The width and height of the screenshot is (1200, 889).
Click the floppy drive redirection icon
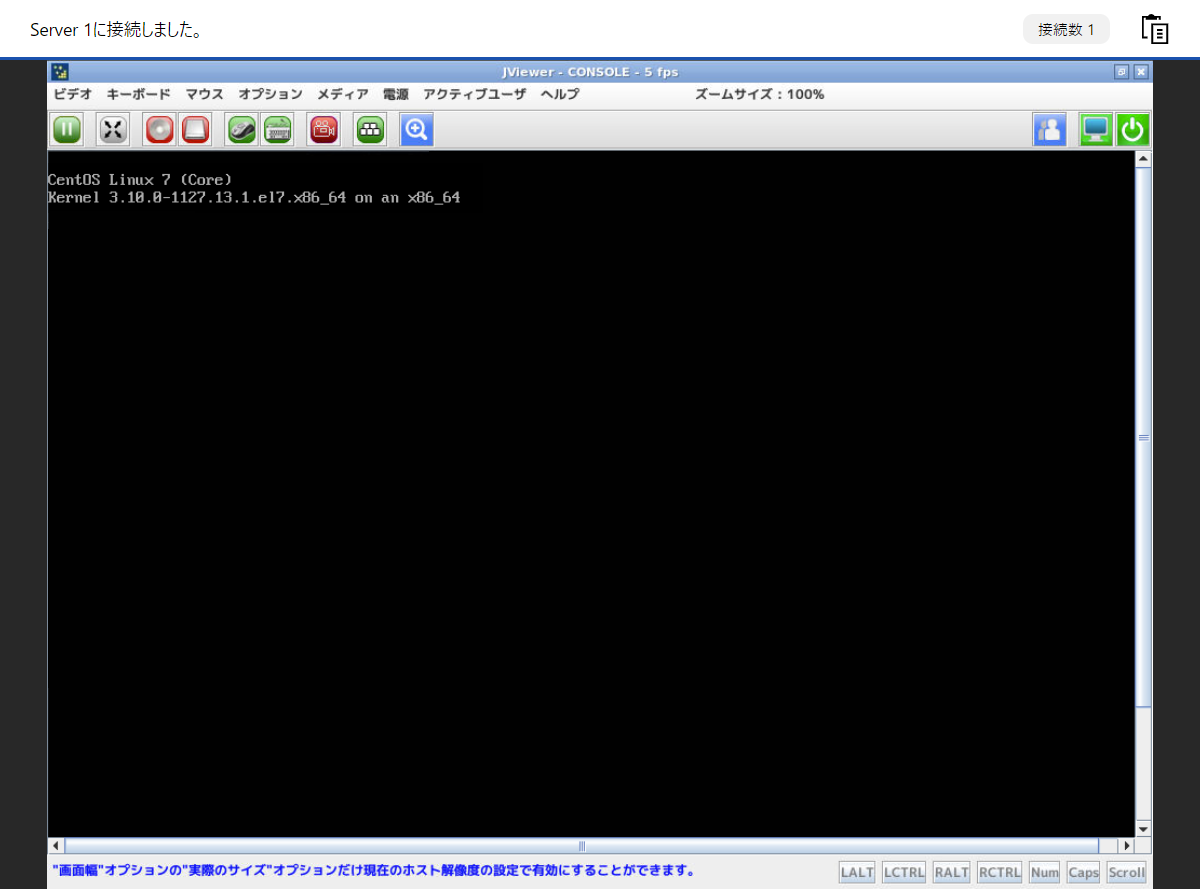click(194, 129)
